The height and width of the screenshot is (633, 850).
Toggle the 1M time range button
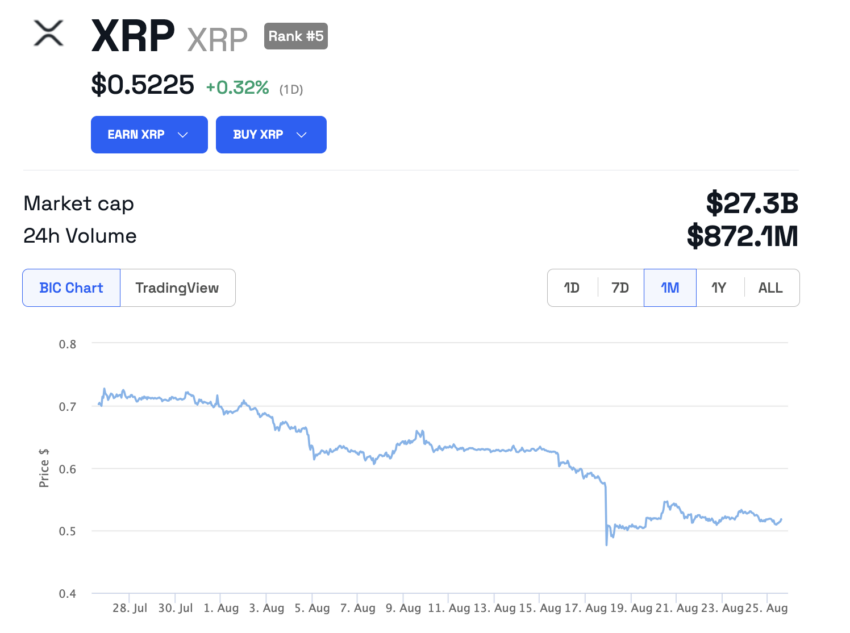click(669, 287)
